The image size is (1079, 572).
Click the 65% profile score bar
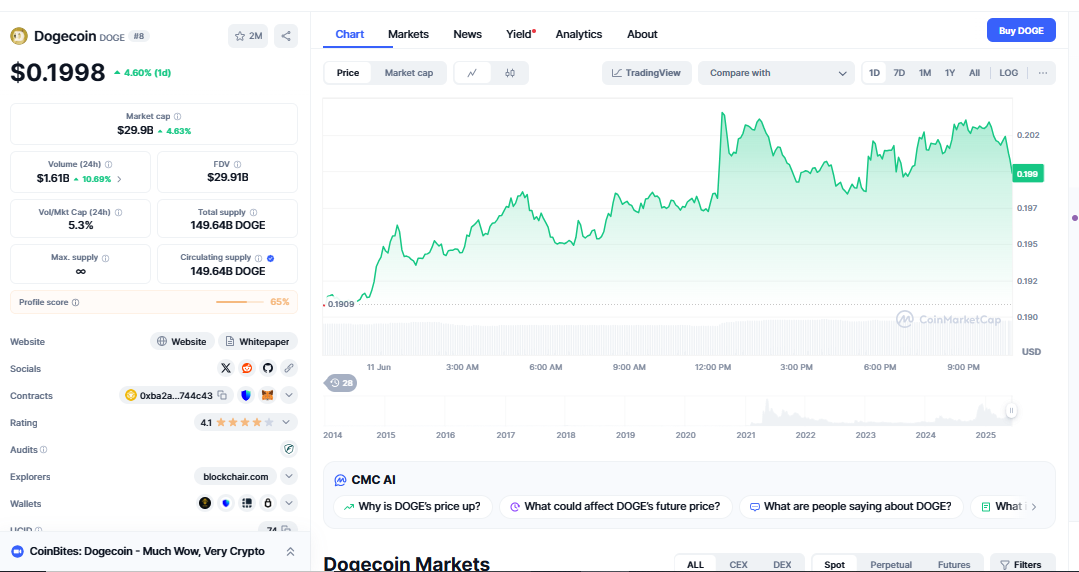point(239,302)
